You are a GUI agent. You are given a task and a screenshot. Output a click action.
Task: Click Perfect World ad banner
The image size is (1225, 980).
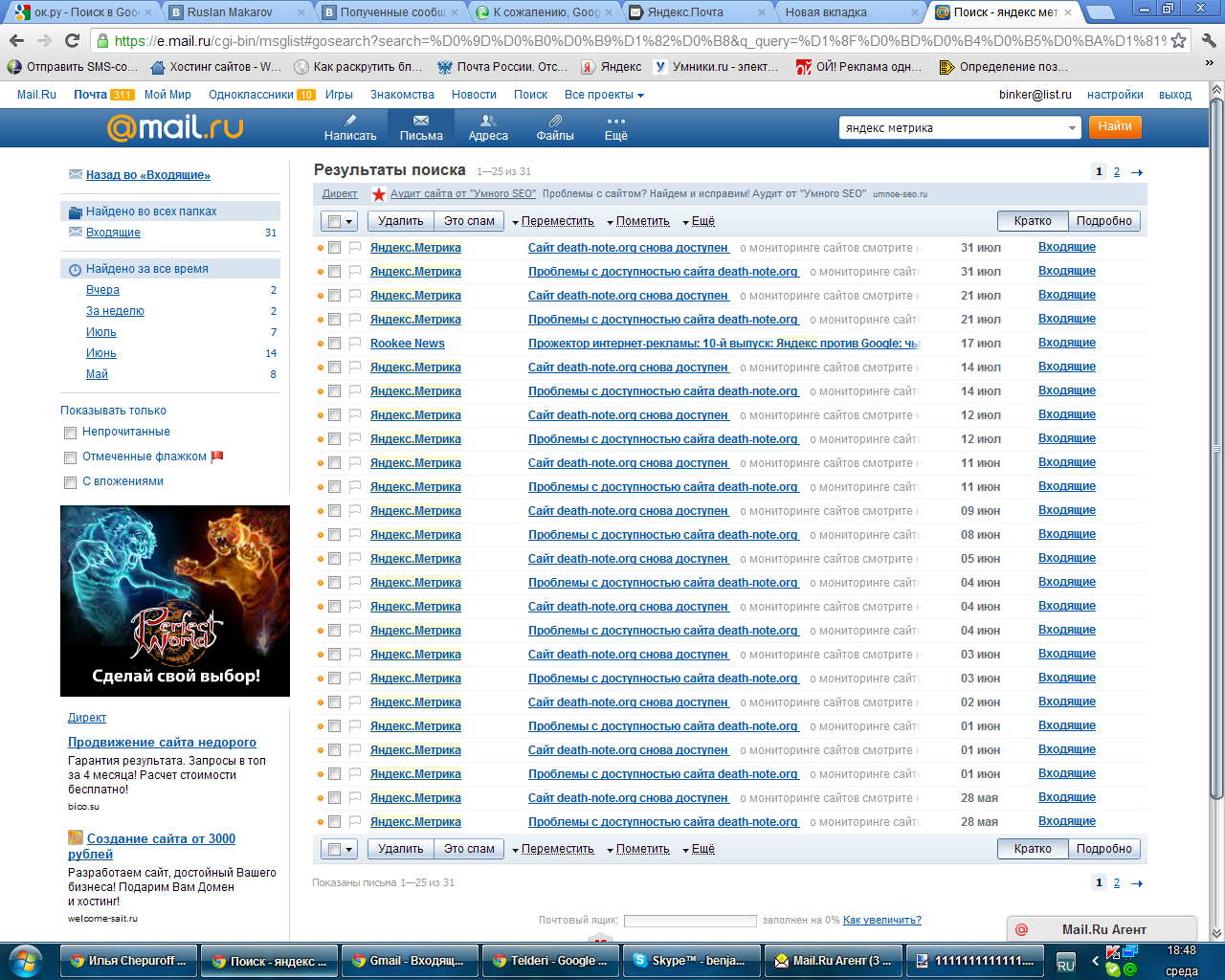coord(175,601)
